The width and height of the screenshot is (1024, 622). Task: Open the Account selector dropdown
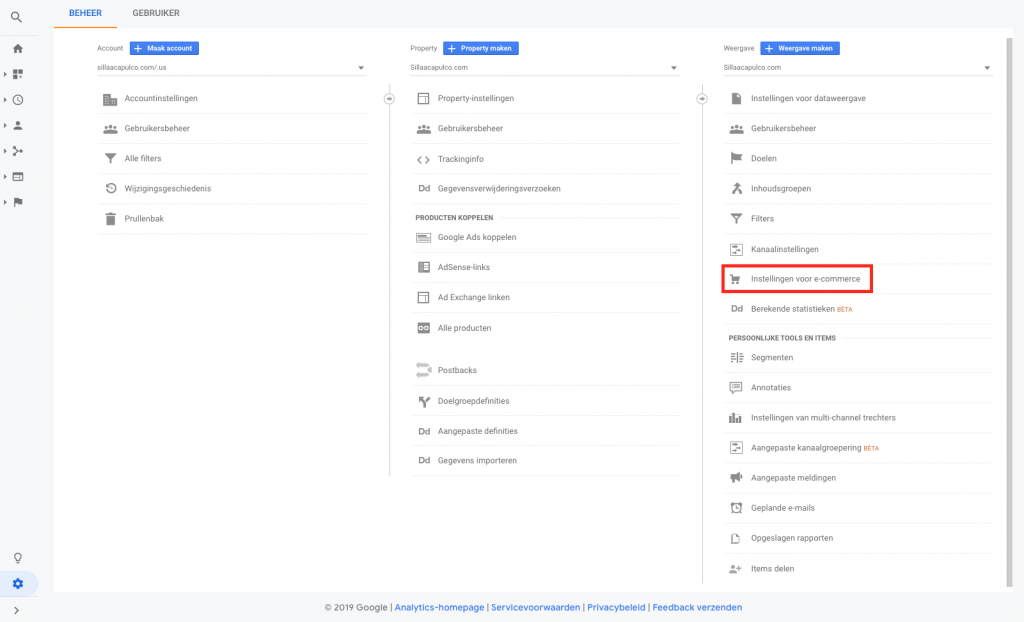tap(231, 67)
